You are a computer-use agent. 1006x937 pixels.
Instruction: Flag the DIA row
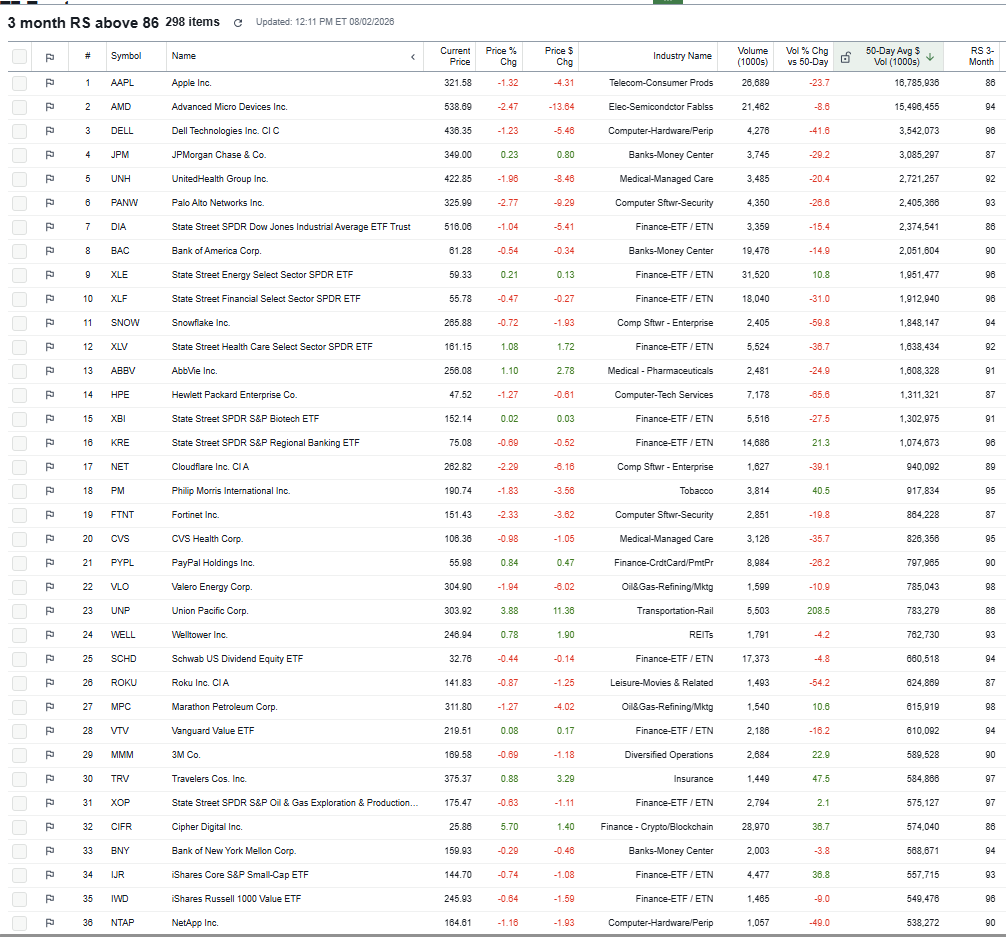pyautogui.click(x=50, y=227)
